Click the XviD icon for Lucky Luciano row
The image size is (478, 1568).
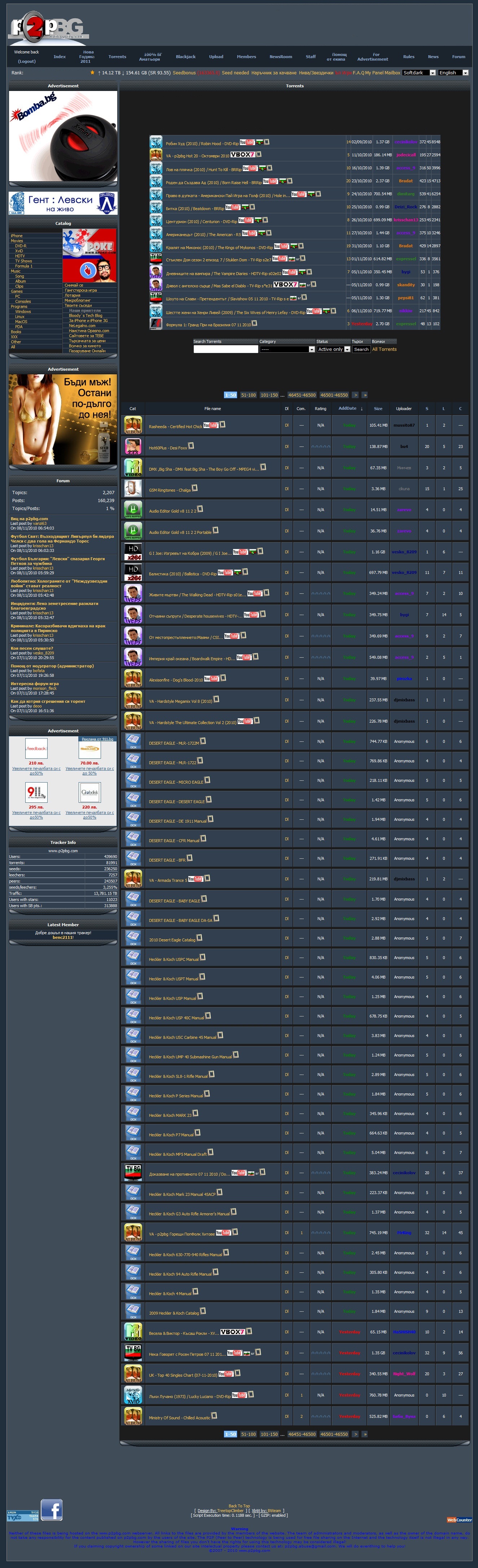133,1394
